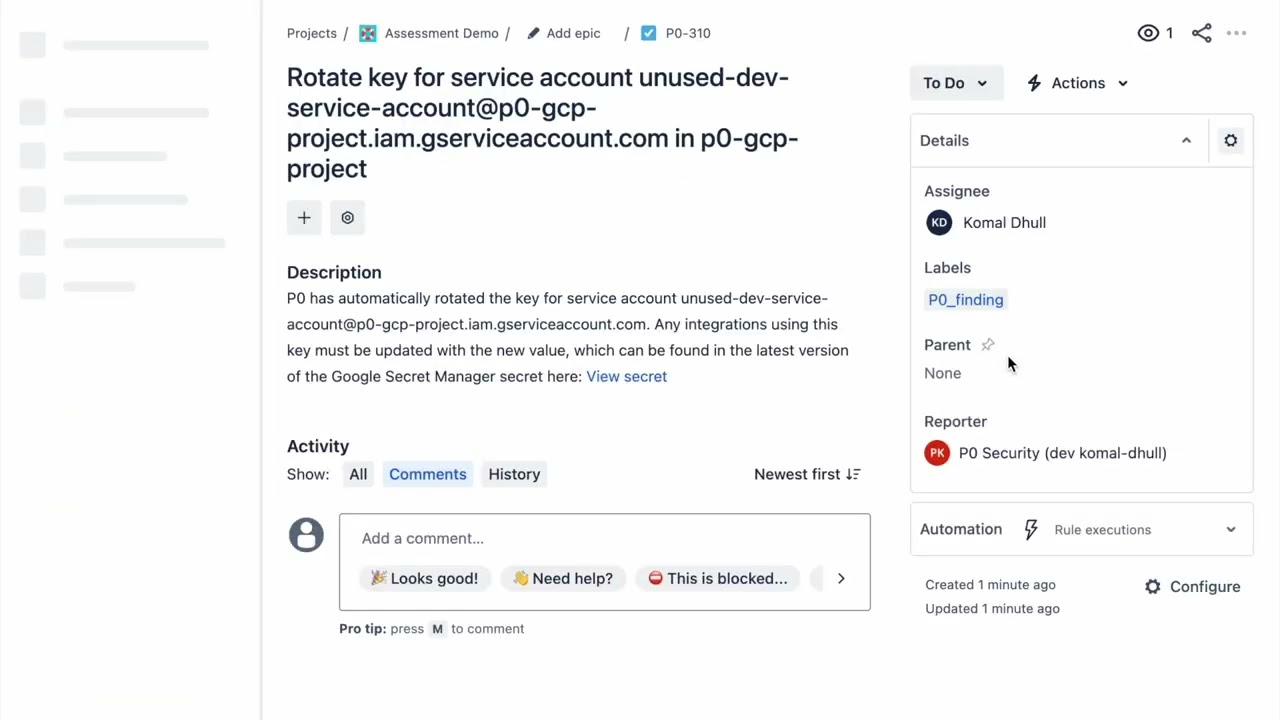The image size is (1280, 720).
Task: Click the watchers eye icon
Action: pyautogui.click(x=1148, y=33)
